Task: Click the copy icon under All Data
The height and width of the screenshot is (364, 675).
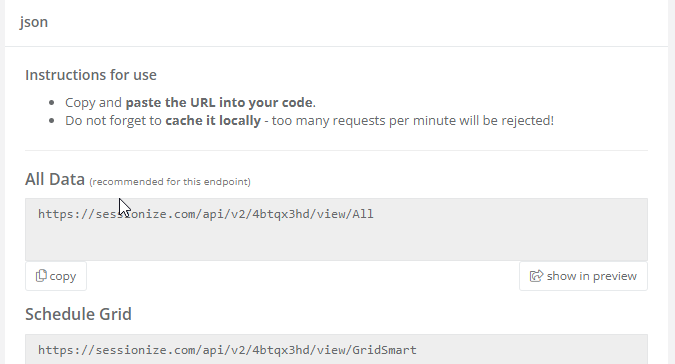Action: pyautogui.click(x=41, y=276)
